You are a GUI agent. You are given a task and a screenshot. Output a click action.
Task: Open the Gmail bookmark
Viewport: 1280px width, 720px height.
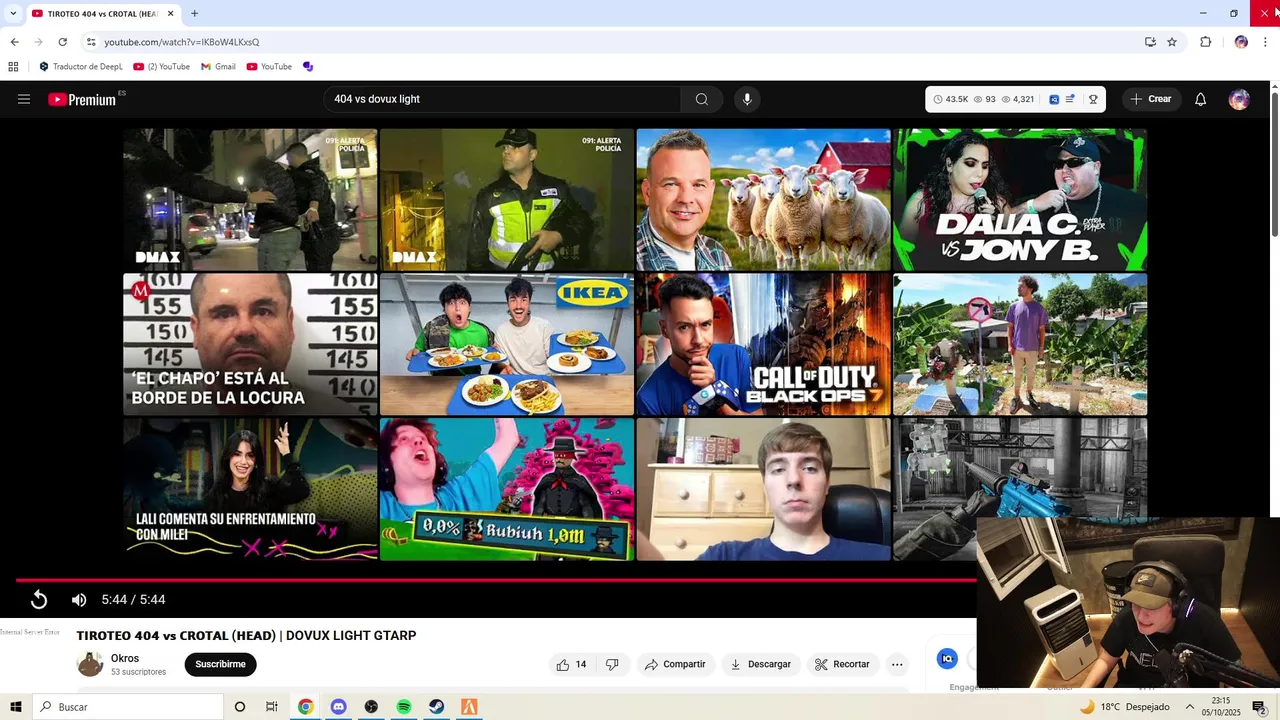point(218,67)
